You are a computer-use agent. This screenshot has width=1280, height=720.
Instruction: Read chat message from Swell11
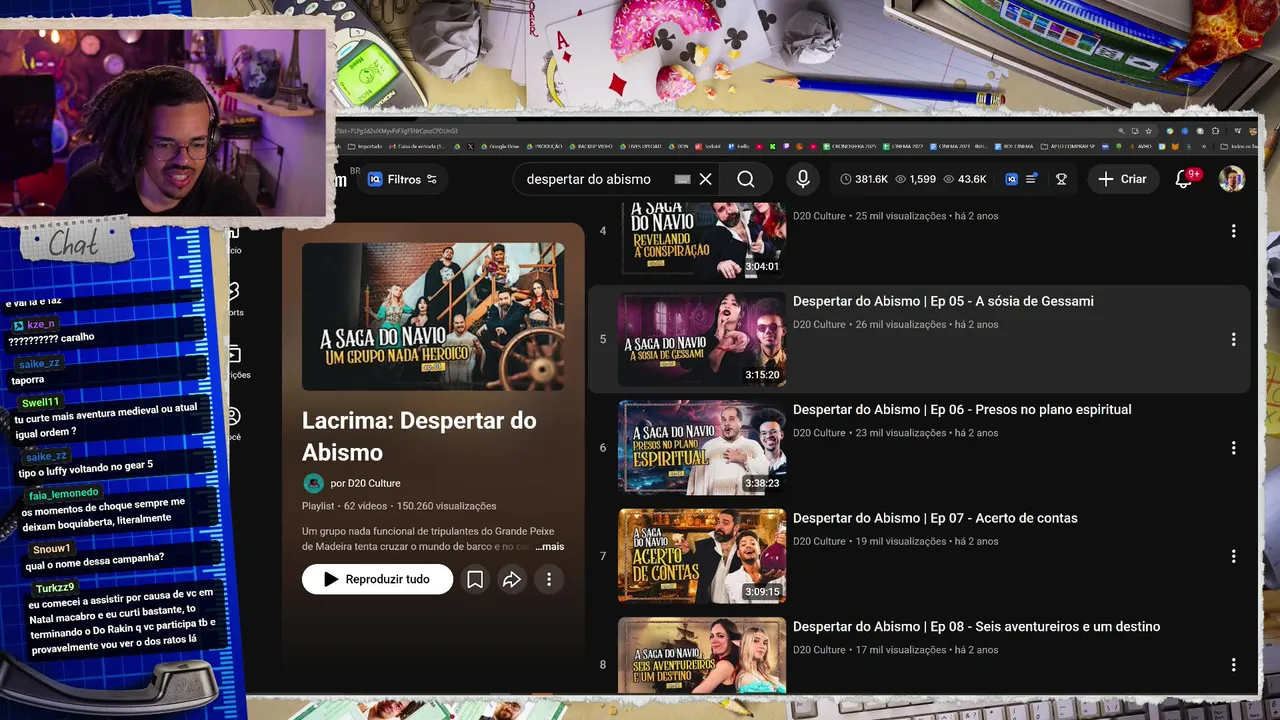point(106,419)
